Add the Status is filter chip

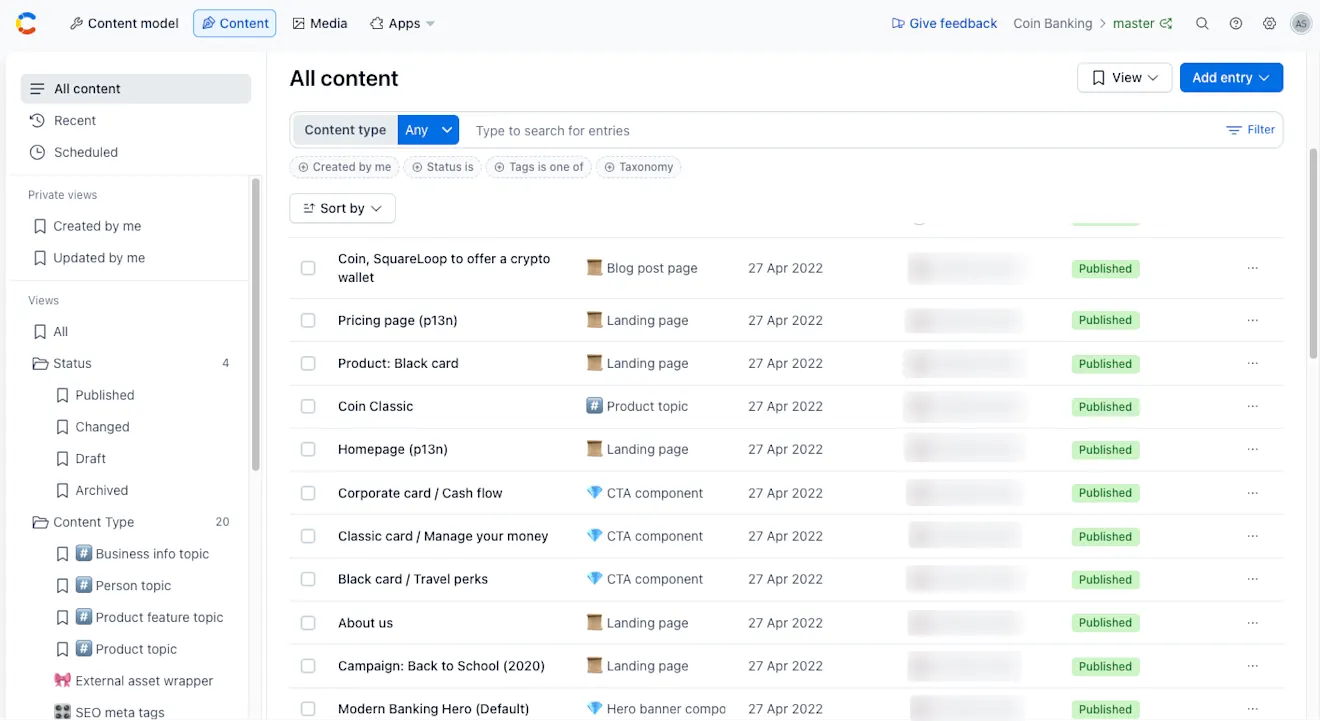pyautogui.click(x=442, y=167)
